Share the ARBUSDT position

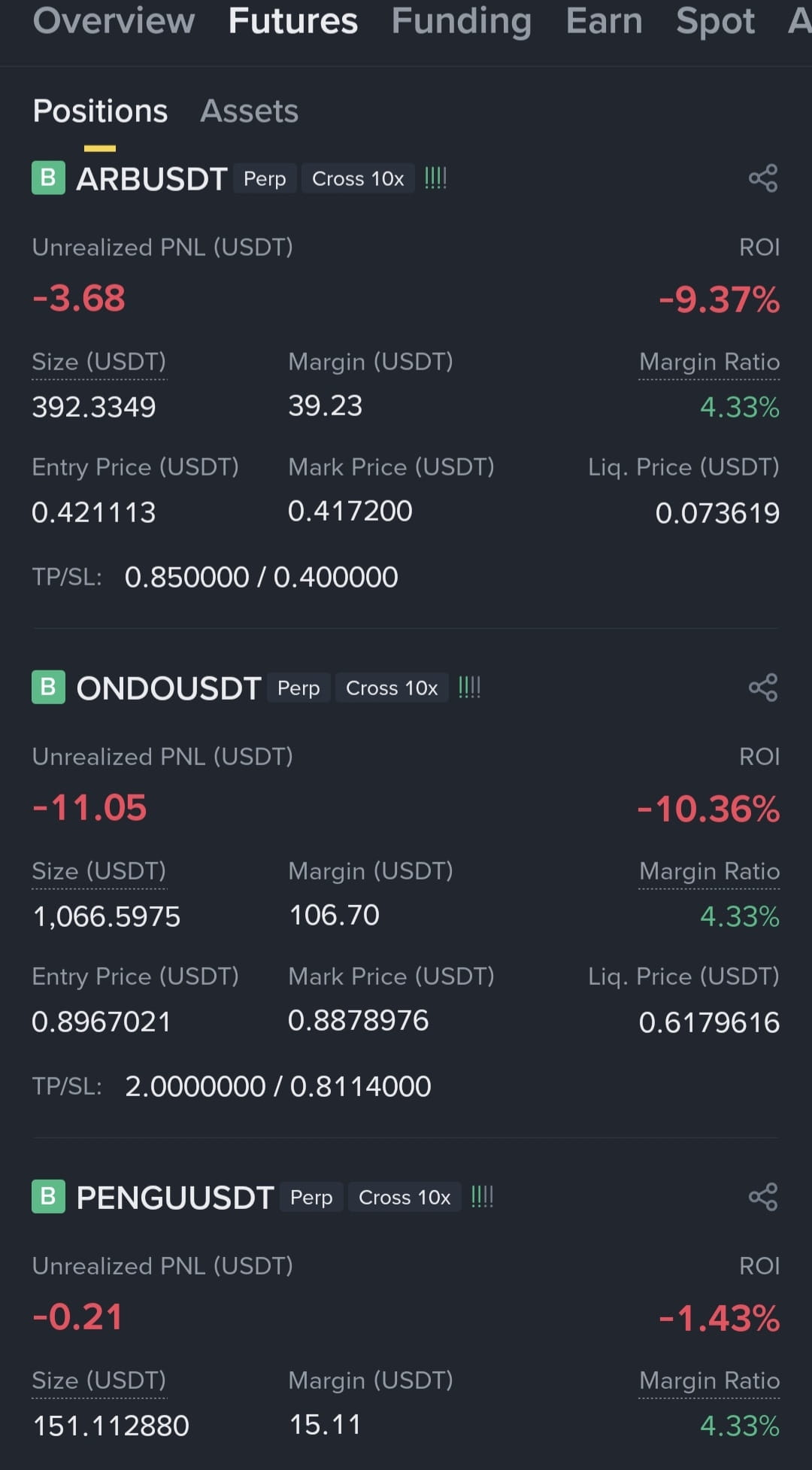coord(763,178)
